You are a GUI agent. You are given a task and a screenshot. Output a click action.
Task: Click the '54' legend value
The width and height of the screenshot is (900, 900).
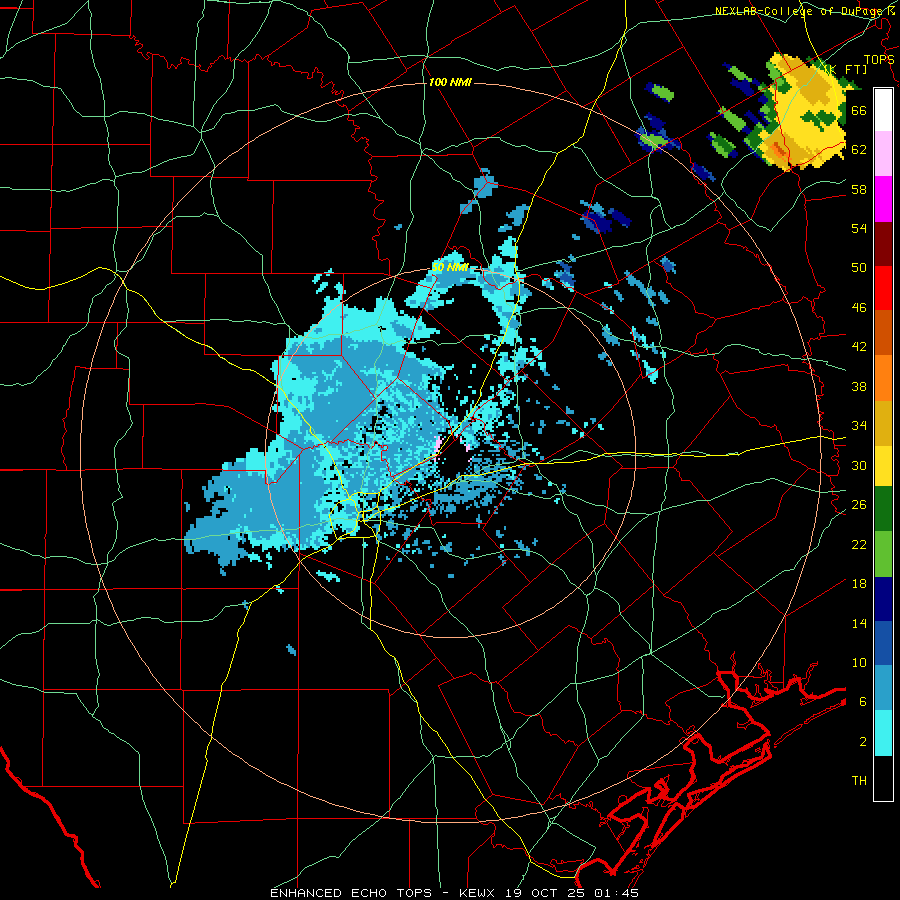point(859,228)
